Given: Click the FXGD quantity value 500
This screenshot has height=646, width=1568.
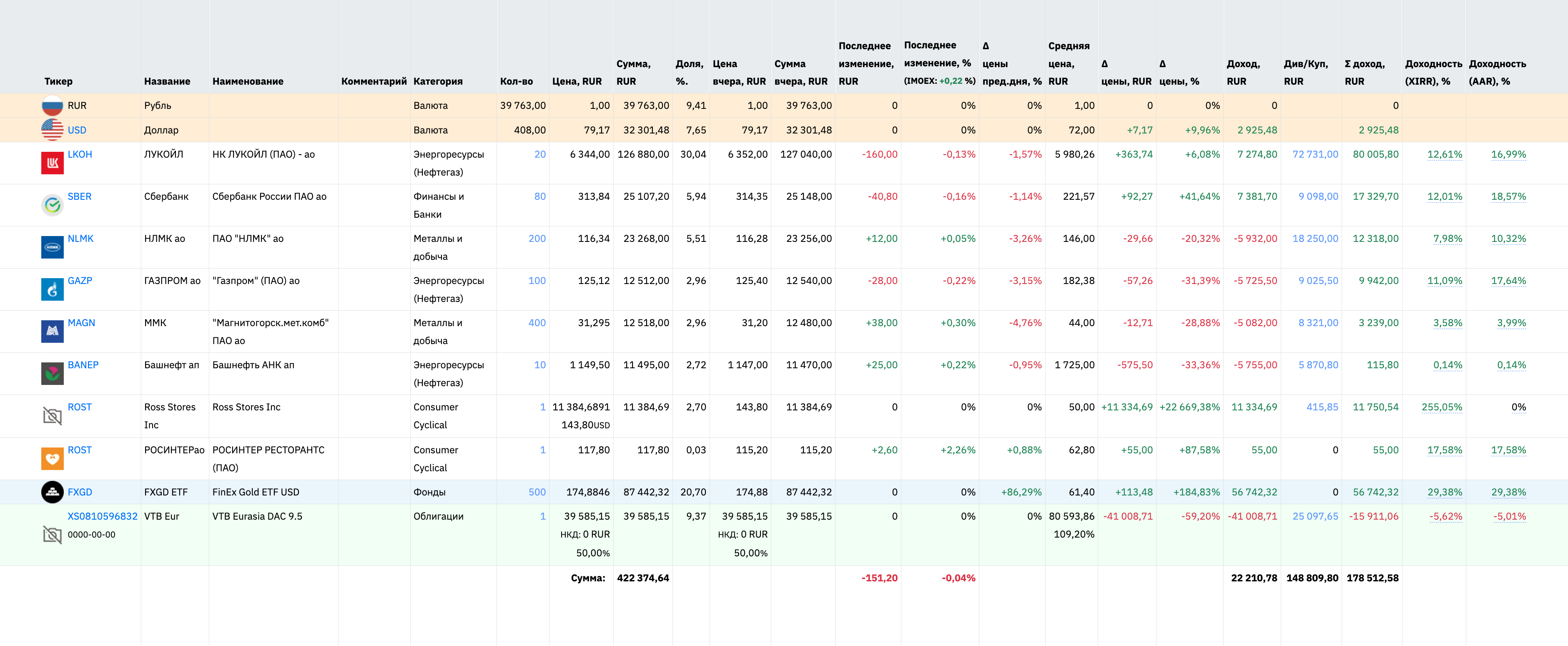Looking at the screenshot, I should tap(537, 492).
